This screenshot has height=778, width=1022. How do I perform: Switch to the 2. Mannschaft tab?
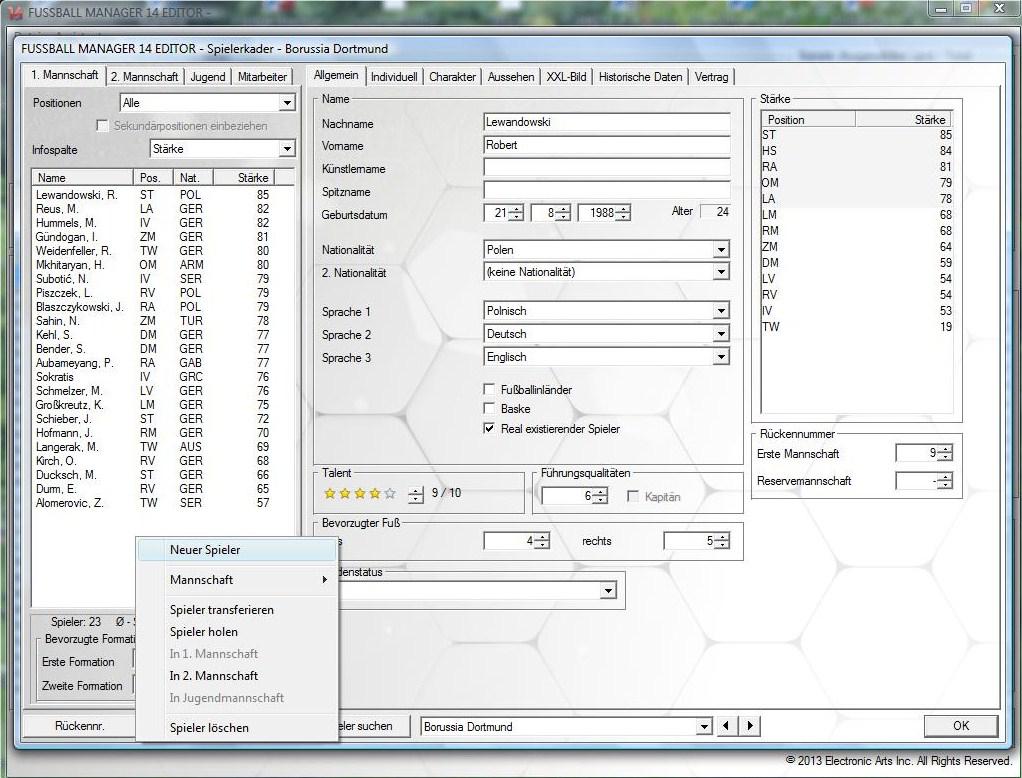point(144,76)
